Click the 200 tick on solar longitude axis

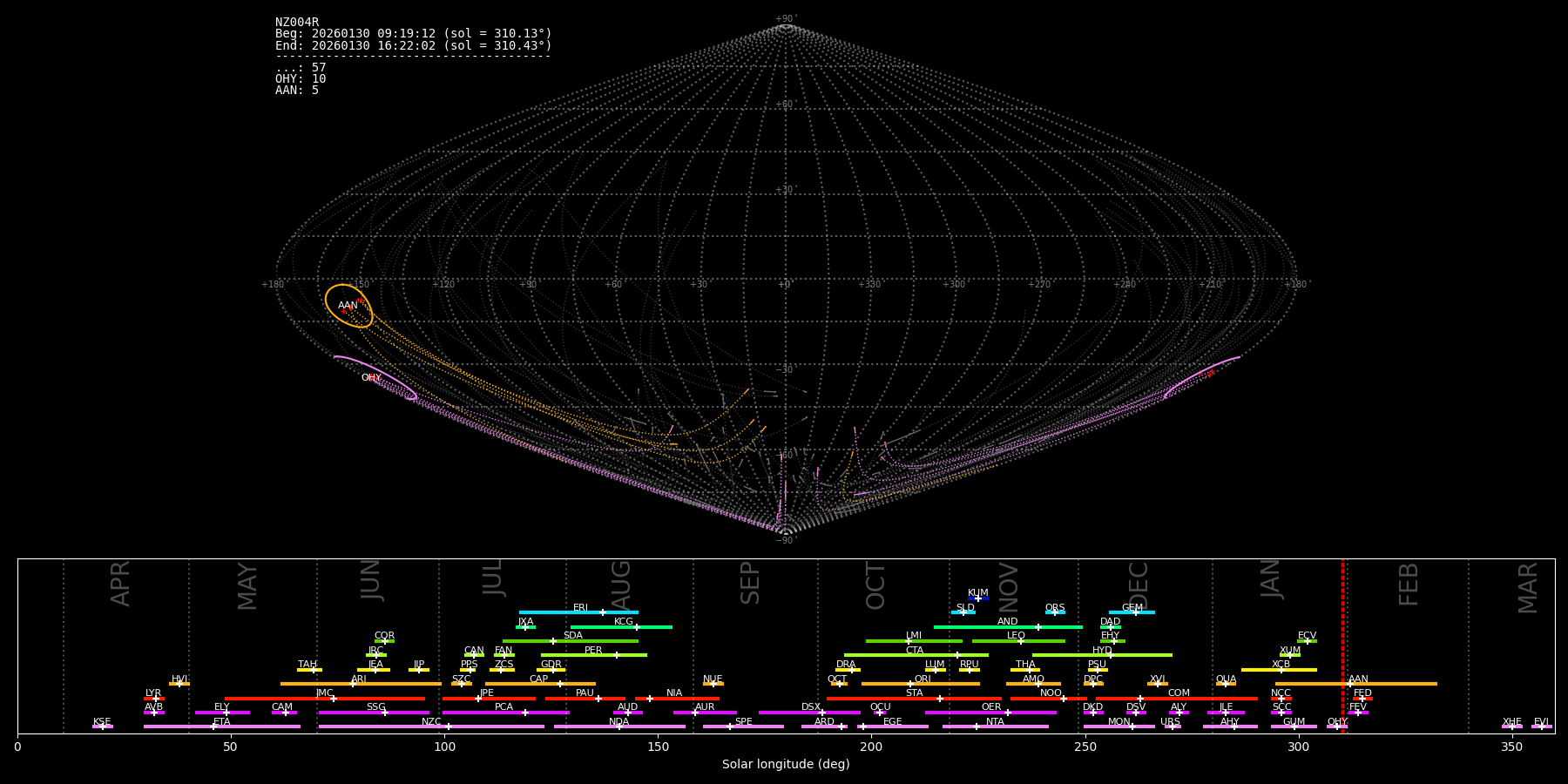click(871, 747)
